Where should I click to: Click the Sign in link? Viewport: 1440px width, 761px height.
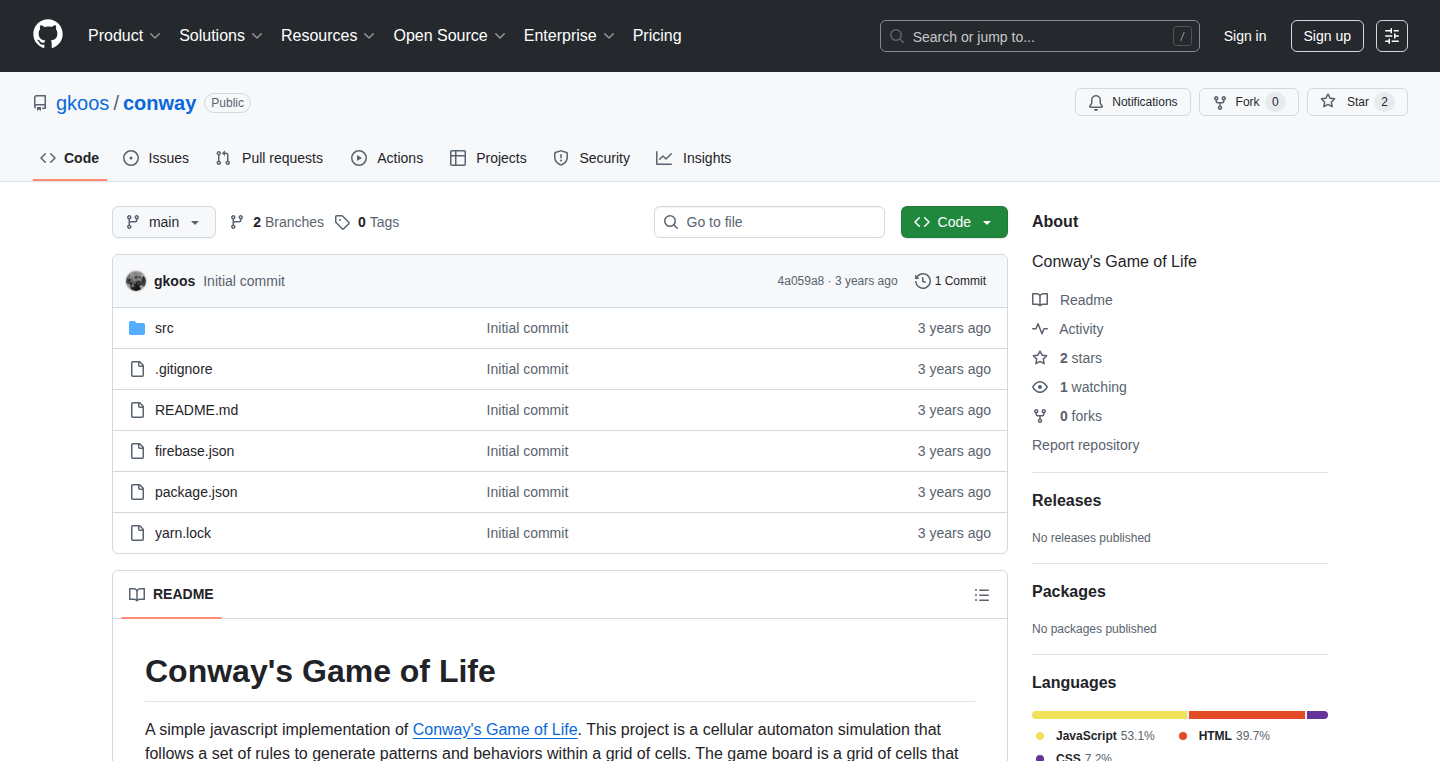tap(1245, 36)
